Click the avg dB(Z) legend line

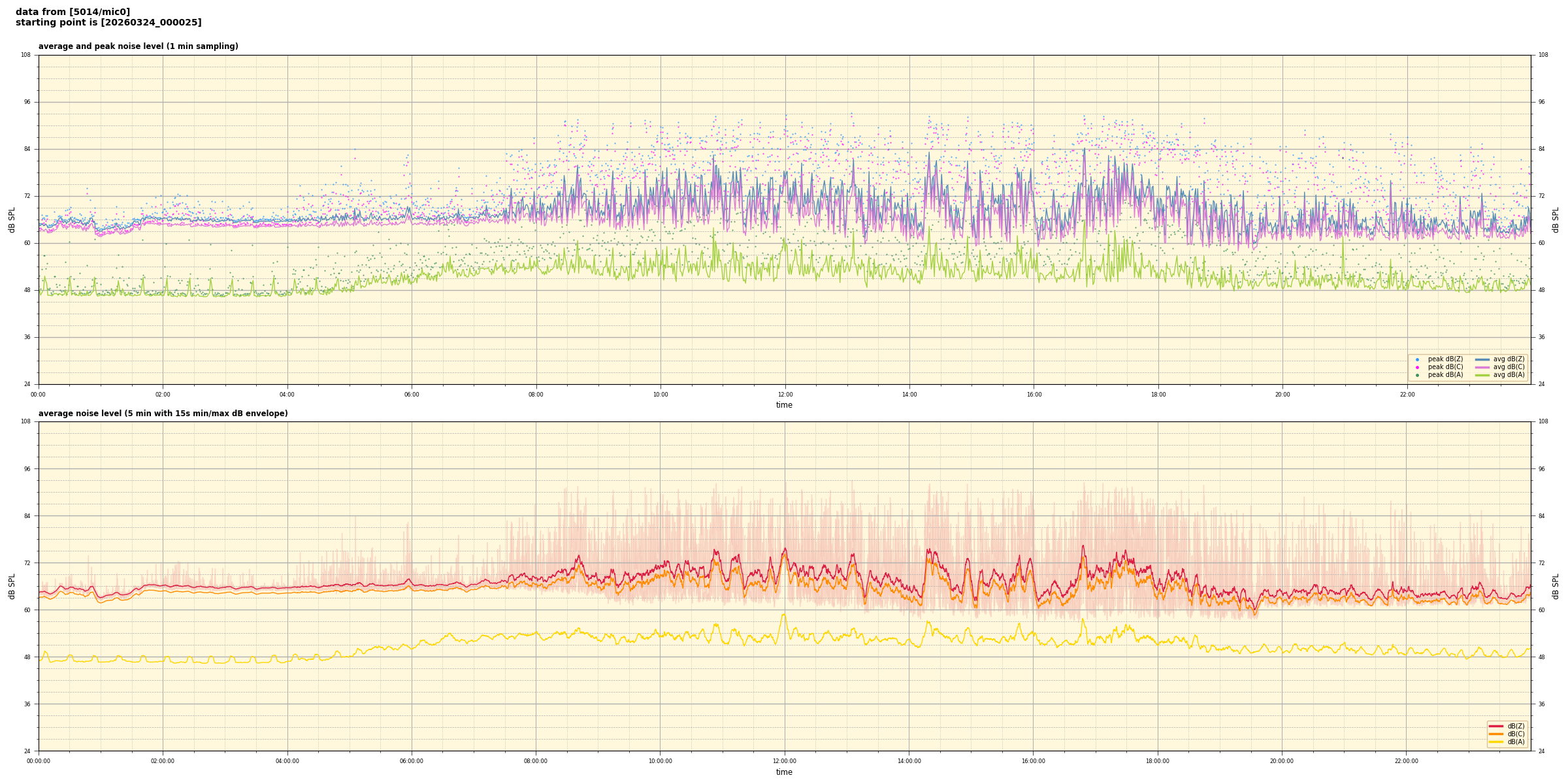click(x=1482, y=359)
